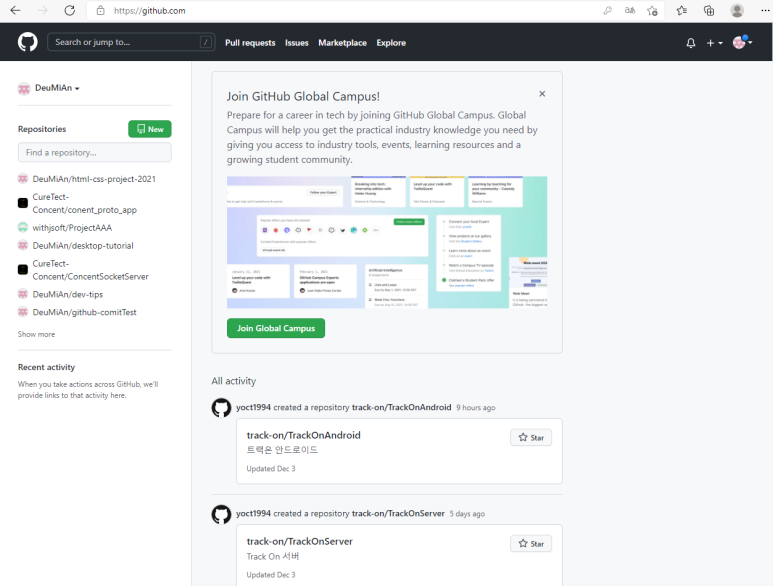Image resolution: width=773 pixels, height=586 pixels.
Task: Click avatar beside html-css-project-2021
Action: [23, 179]
